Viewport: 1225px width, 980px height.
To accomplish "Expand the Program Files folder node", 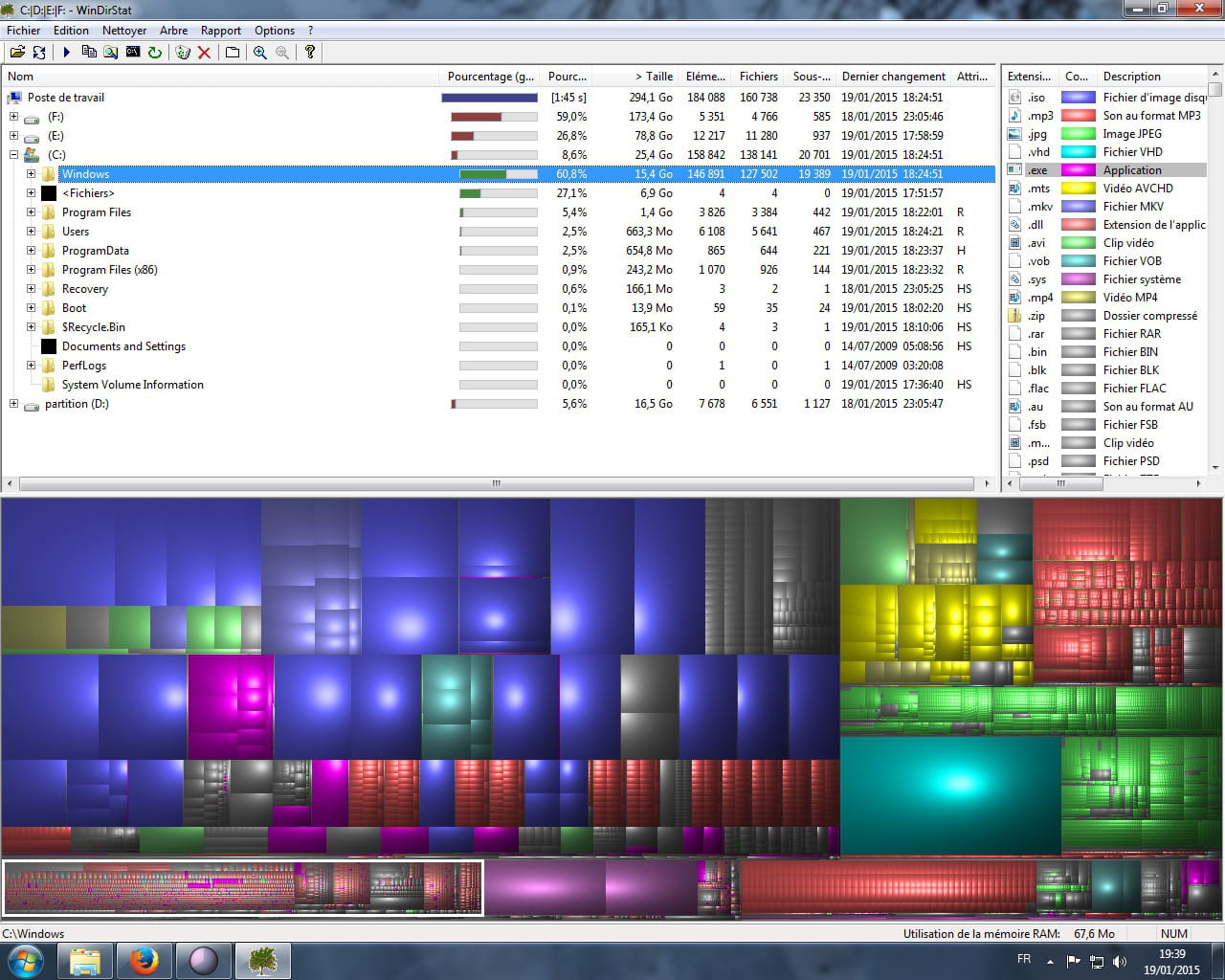I will point(31,212).
